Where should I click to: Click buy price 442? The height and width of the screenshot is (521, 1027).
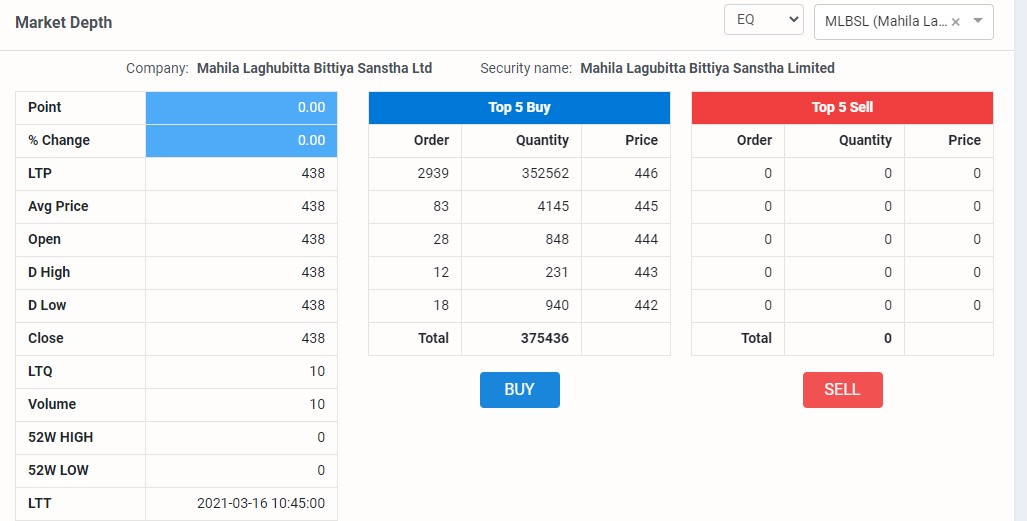646,305
